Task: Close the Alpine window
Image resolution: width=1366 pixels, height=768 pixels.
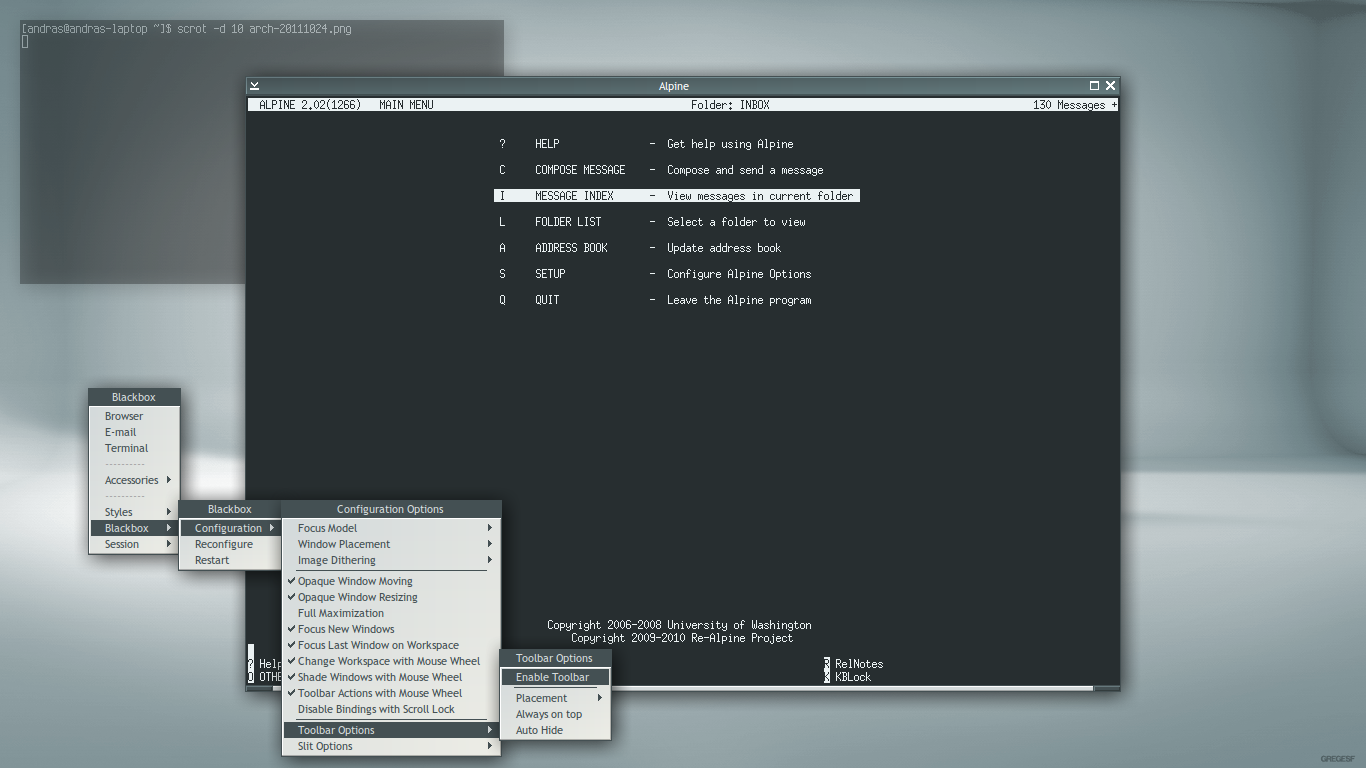Action: (x=1110, y=86)
